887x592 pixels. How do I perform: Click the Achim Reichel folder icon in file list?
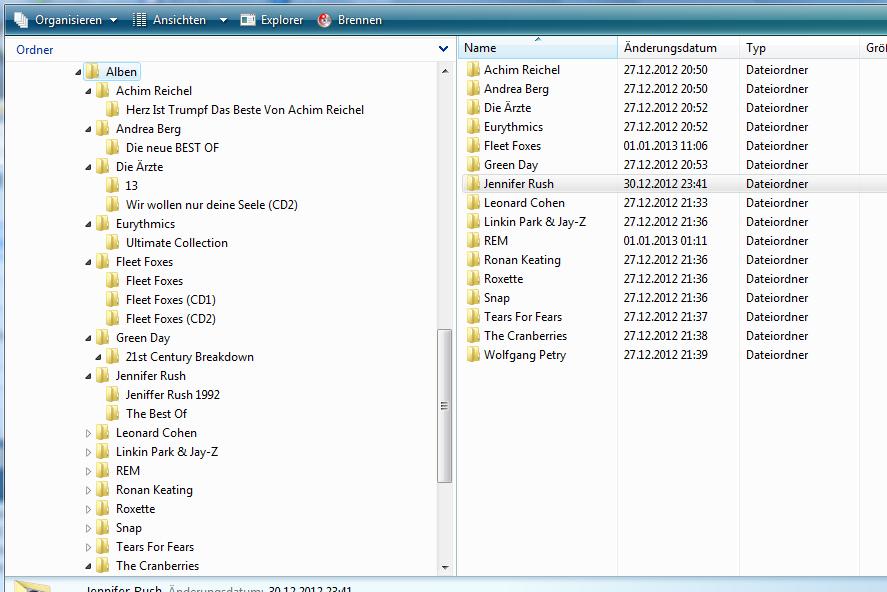coord(473,70)
